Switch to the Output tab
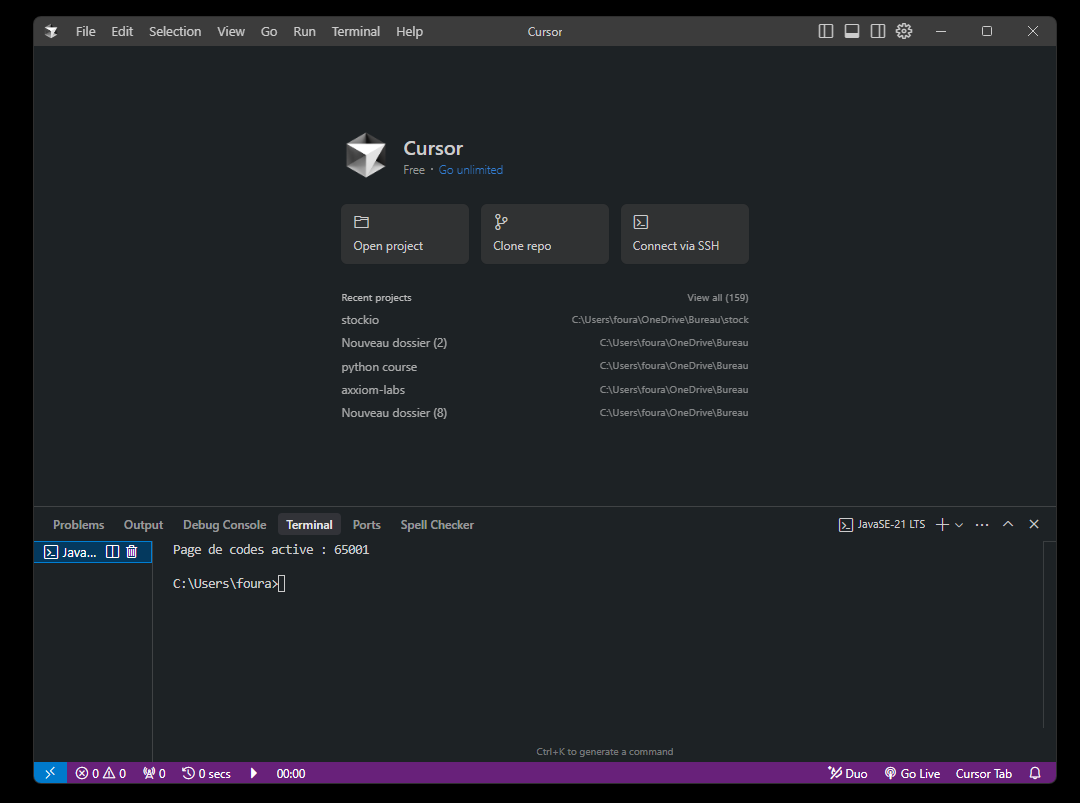 coord(143,525)
